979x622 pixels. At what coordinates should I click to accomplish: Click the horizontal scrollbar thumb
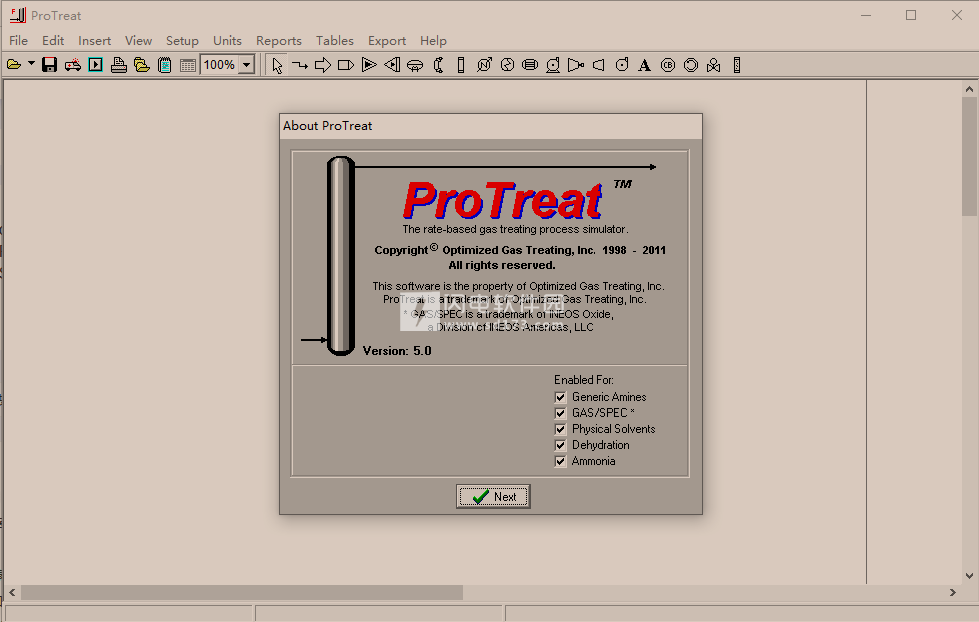pyautogui.click(x=242, y=592)
